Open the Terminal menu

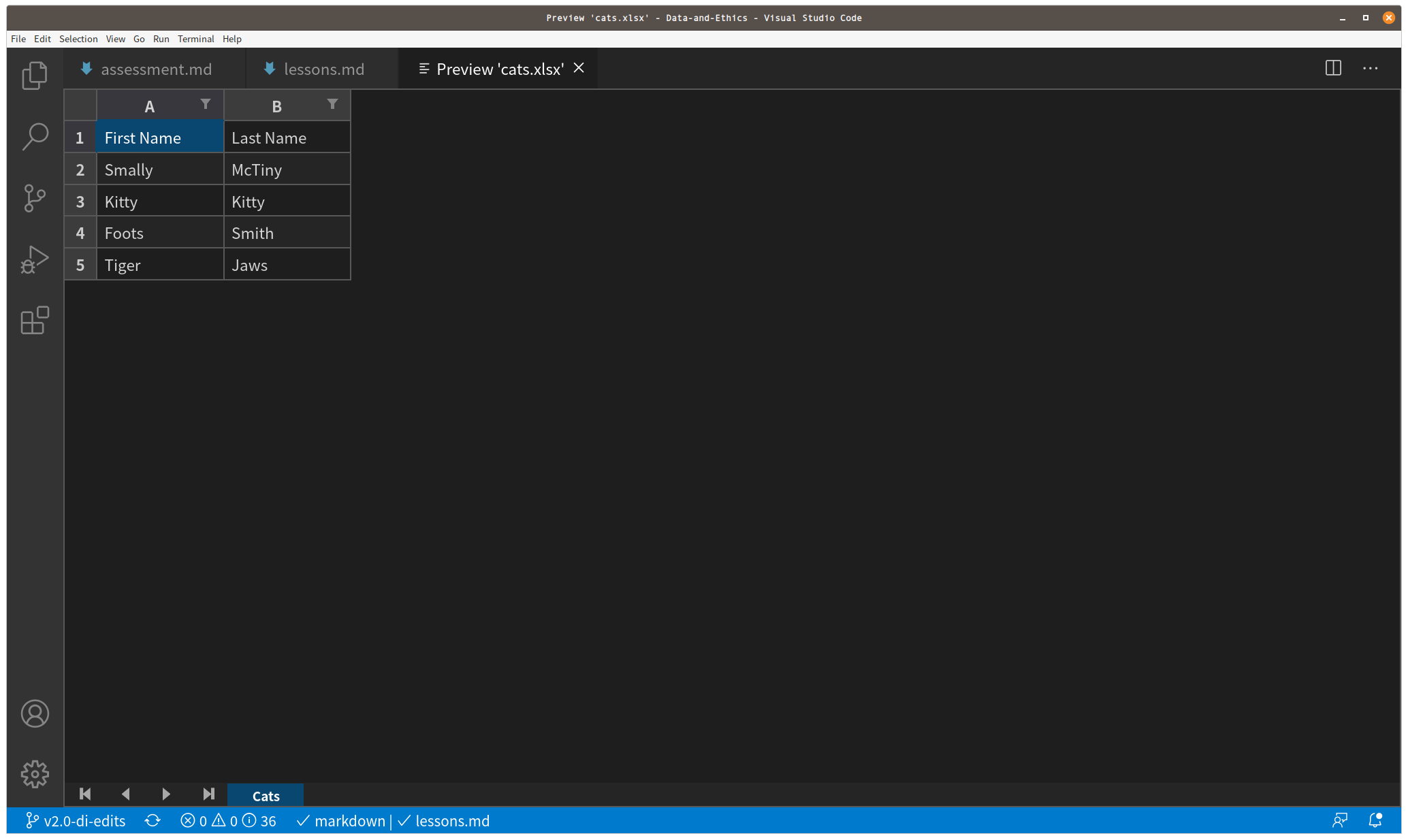pos(195,39)
